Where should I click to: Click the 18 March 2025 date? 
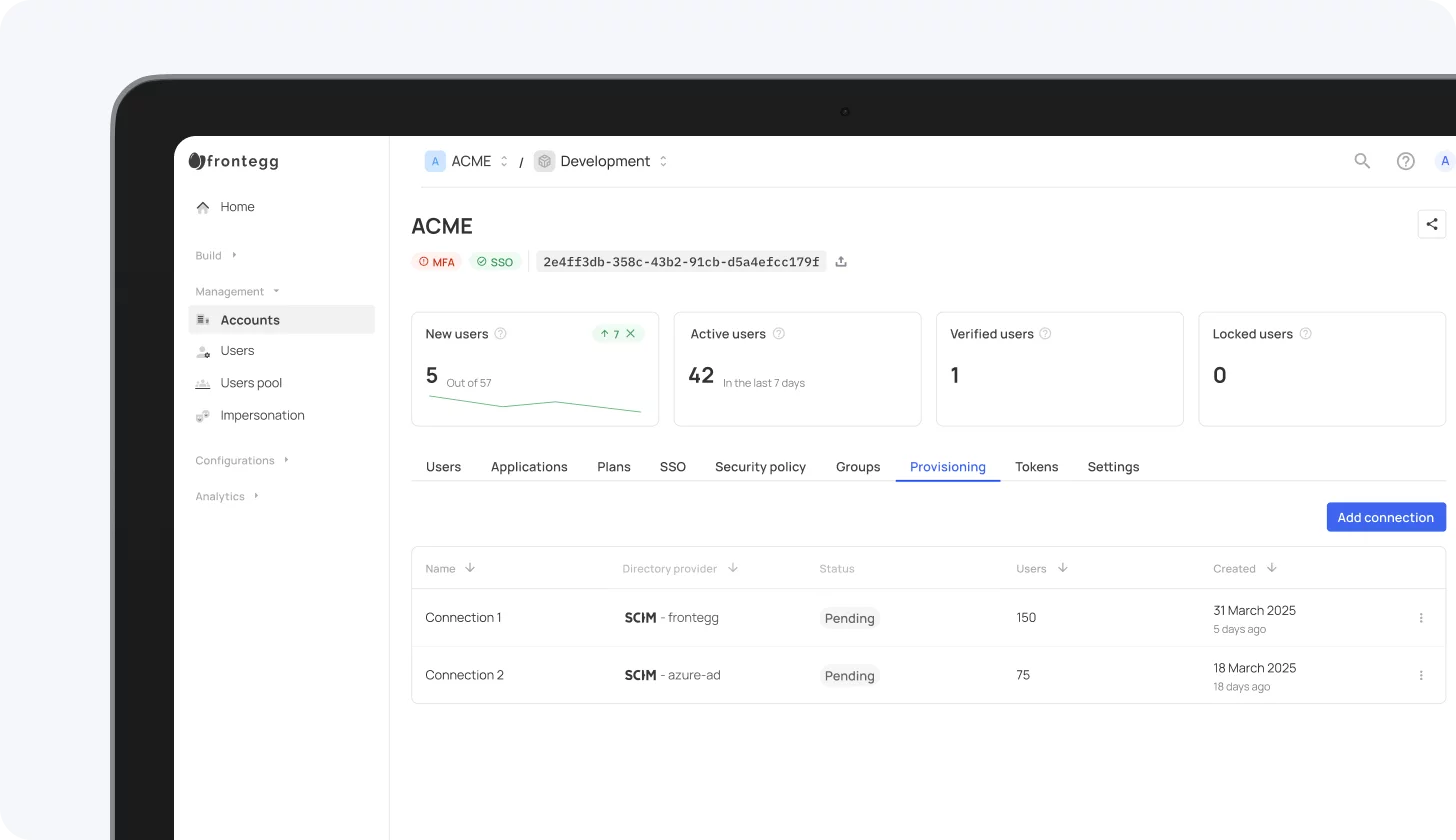[1254, 668]
